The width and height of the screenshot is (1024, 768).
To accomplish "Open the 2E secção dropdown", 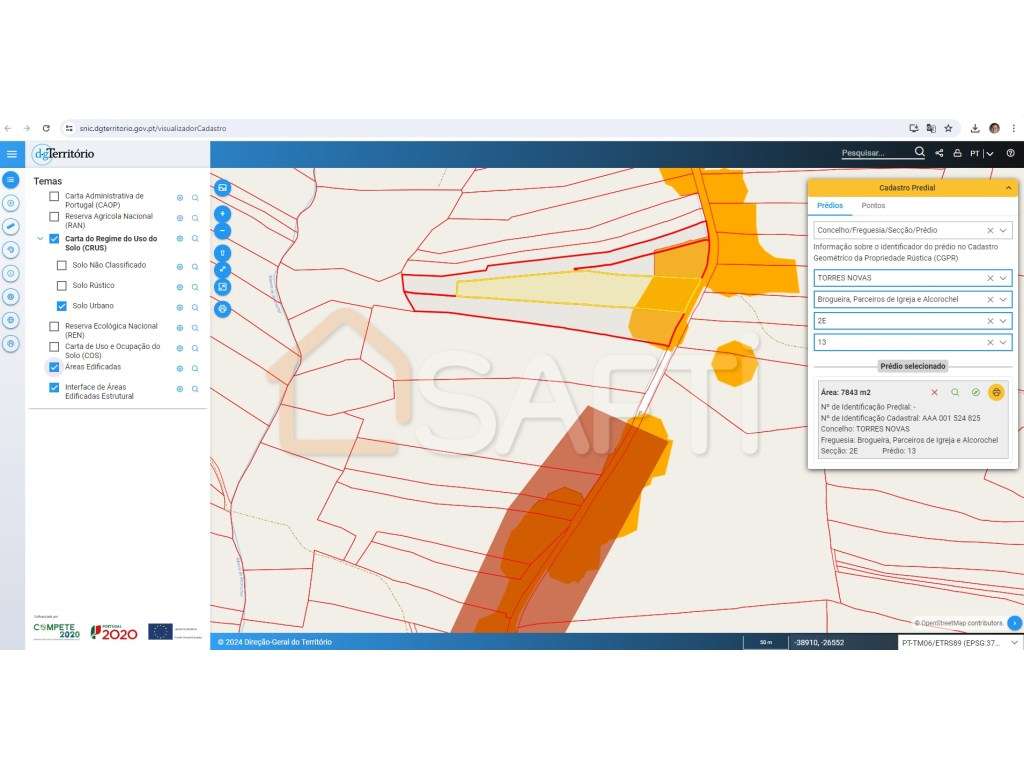I will coord(1003,321).
